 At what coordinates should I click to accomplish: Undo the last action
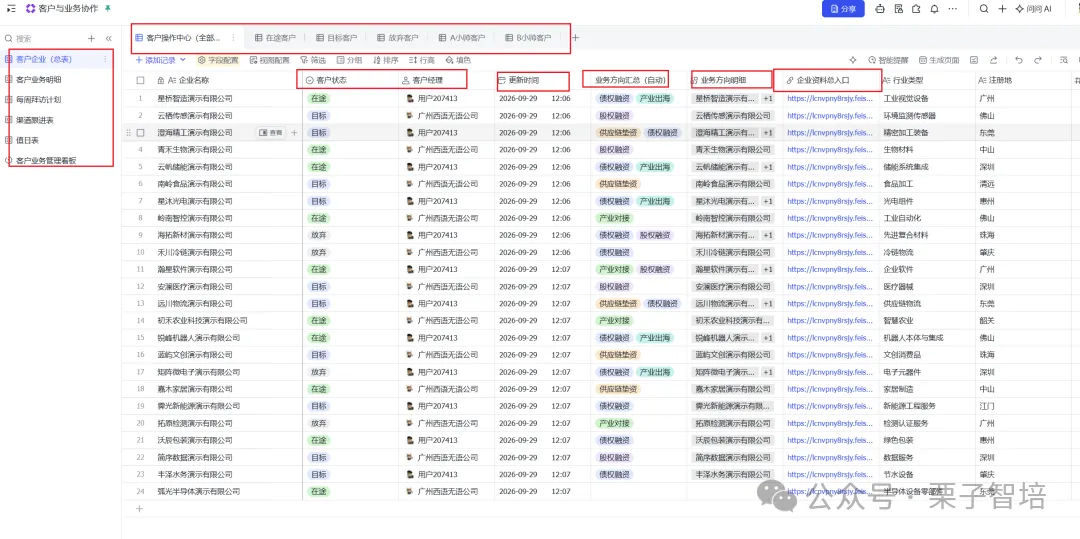[x=1019, y=60]
